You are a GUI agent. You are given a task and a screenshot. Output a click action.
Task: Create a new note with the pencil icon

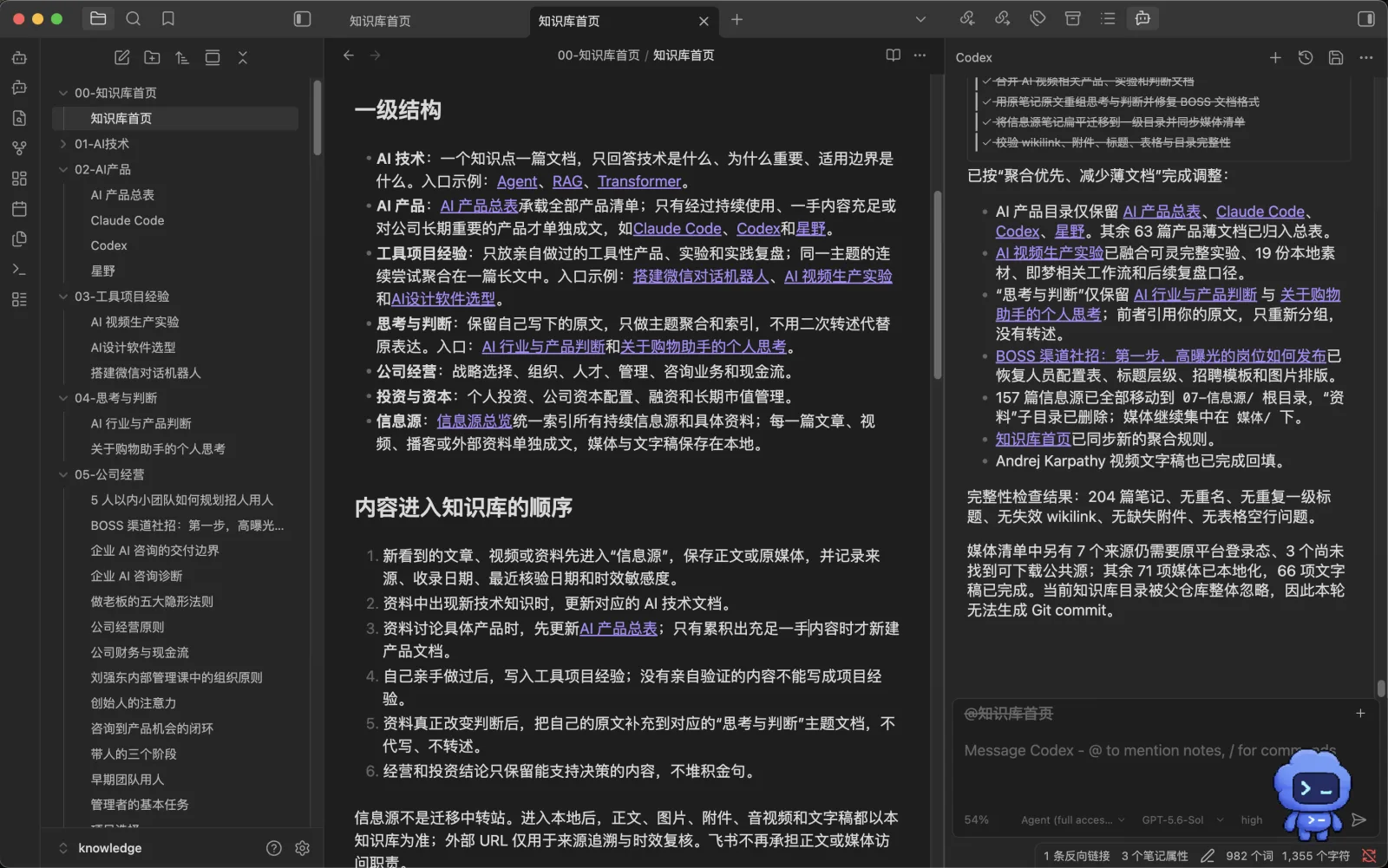tap(122, 57)
